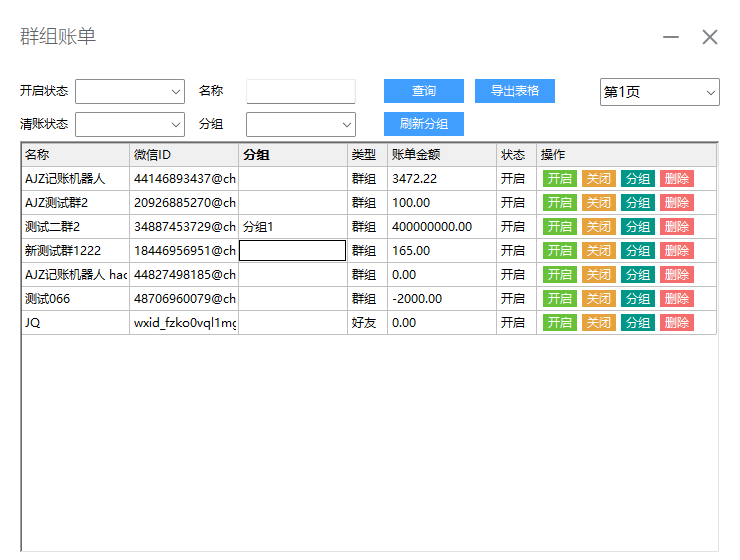Image resolution: width=740 pixels, height=560 pixels.
Task: Select the 测试二群2 name cell
Action: pyautogui.click(x=75, y=227)
